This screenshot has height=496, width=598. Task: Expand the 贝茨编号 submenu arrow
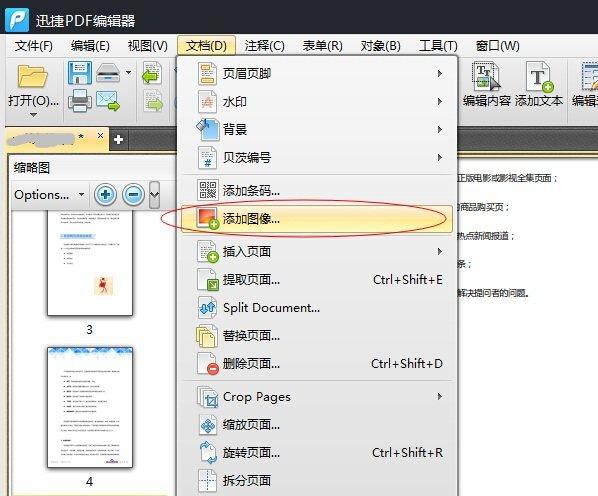440,157
